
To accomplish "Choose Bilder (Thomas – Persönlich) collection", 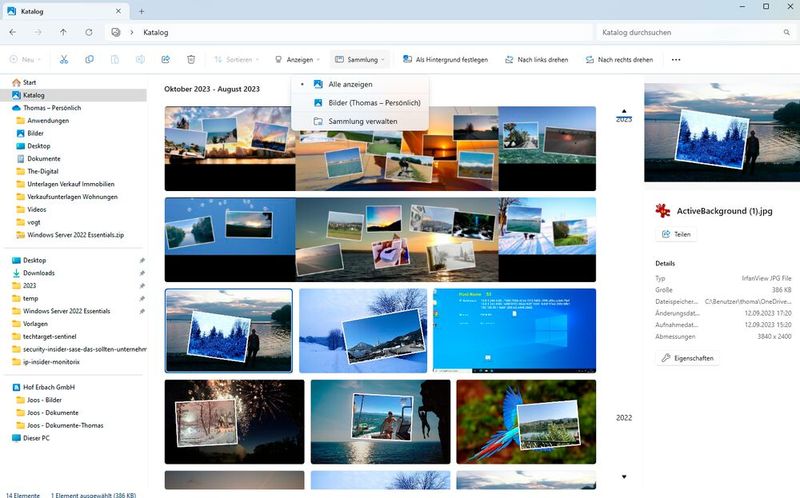I will [360, 103].
